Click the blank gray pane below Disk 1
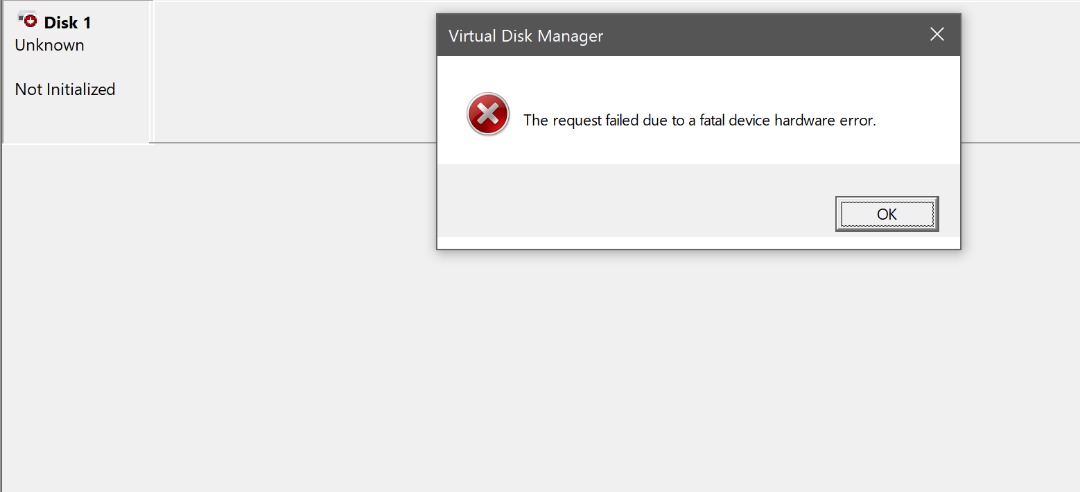The height and width of the screenshot is (492, 1080). click(76, 300)
